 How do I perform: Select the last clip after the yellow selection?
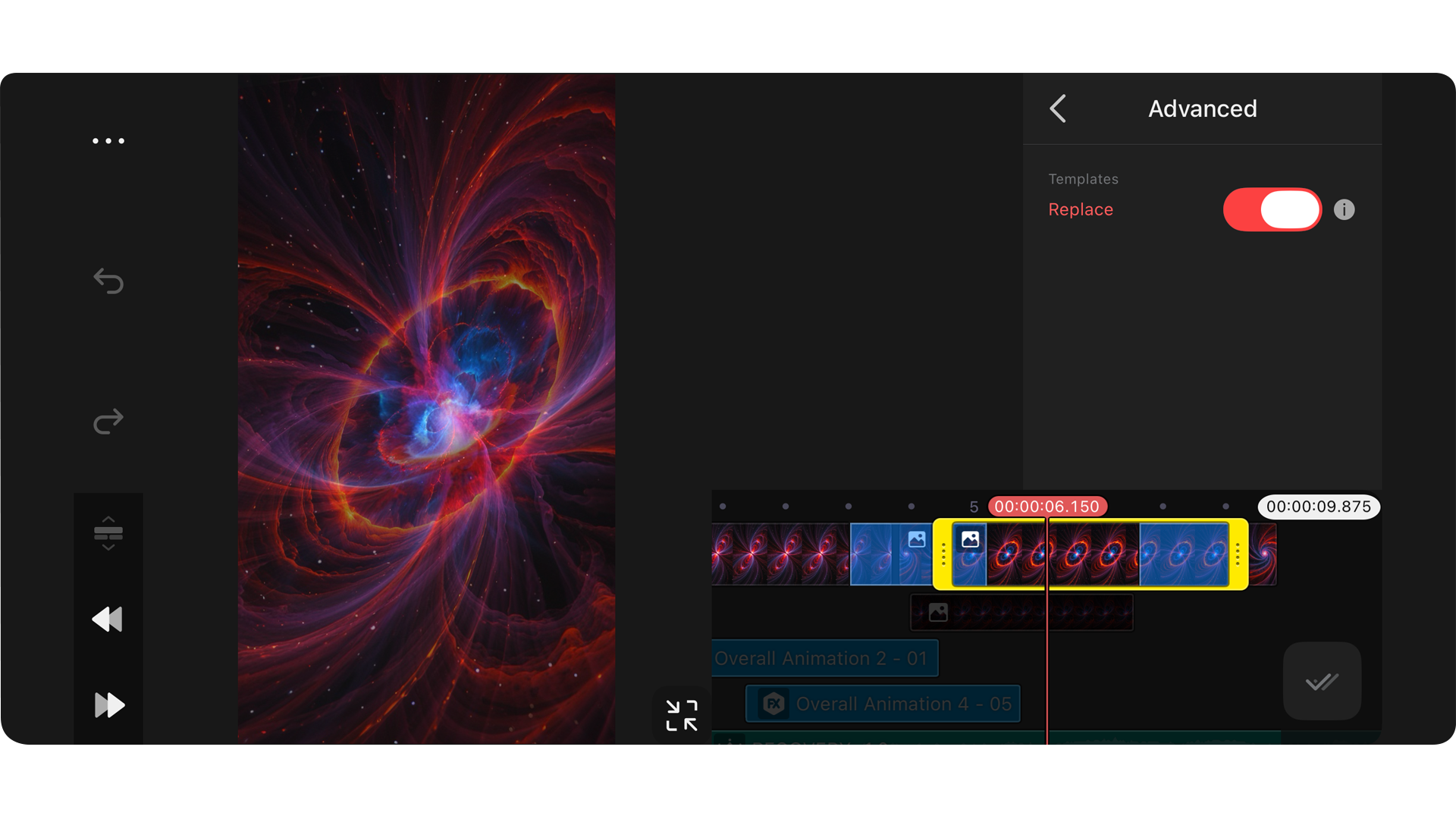coord(1263,554)
